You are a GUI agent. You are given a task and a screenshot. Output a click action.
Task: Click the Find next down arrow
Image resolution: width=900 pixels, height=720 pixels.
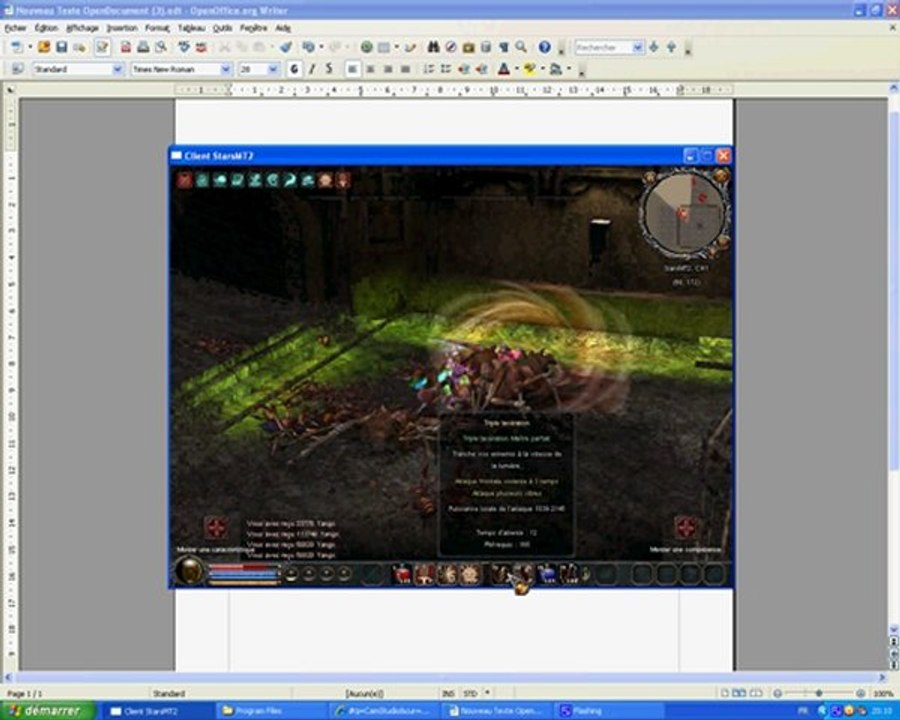pos(654,47)
